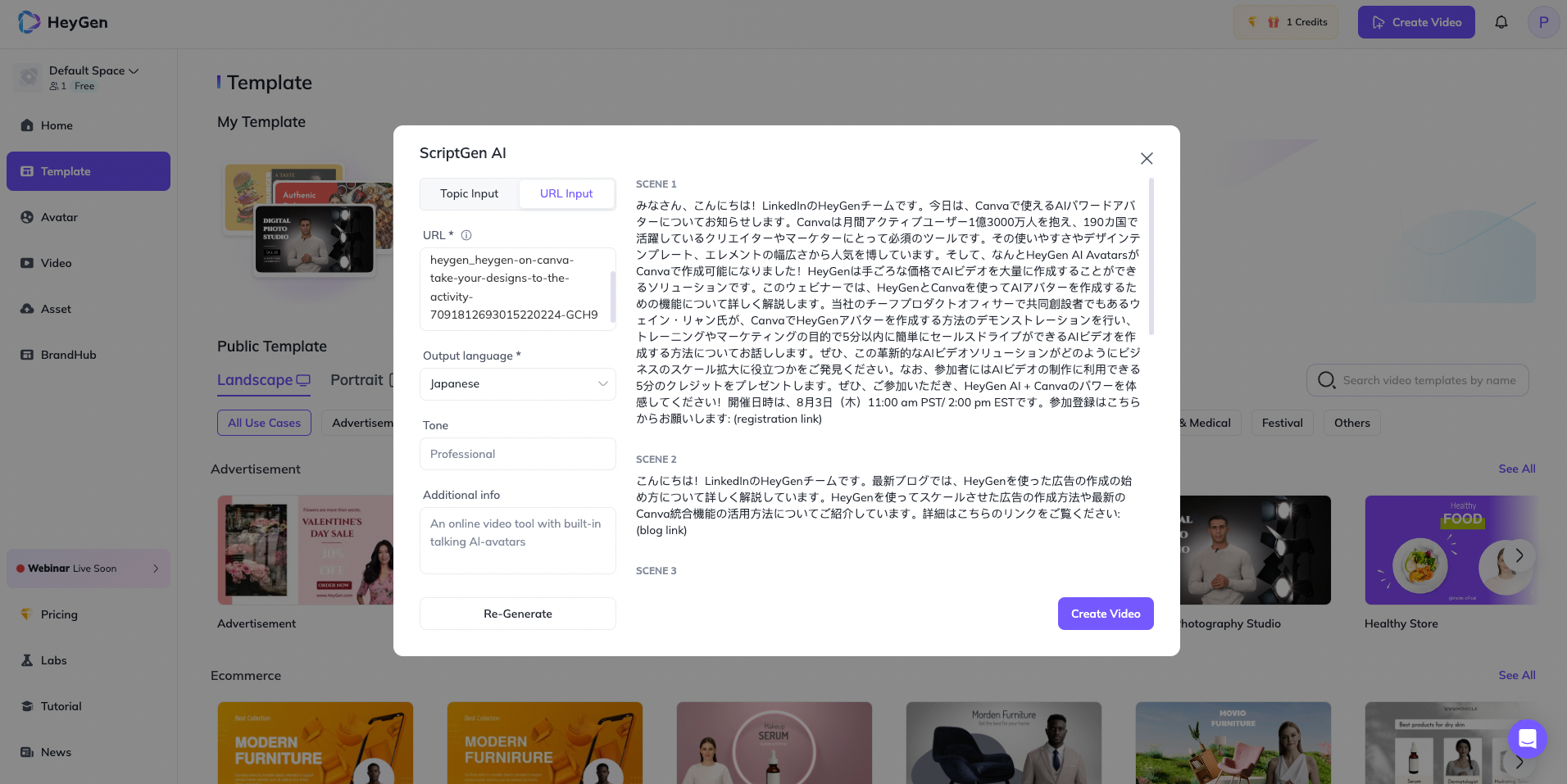Click the Free plan badge
The image size is (1567, 784).
pos(84,86)
